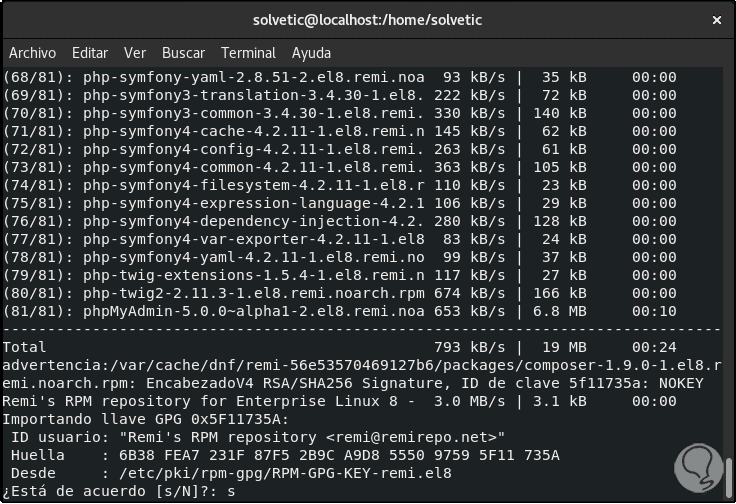Close the terminal window
Image resolution: width=736 pixels, height=504 pixels.
(x=716, y=20)
